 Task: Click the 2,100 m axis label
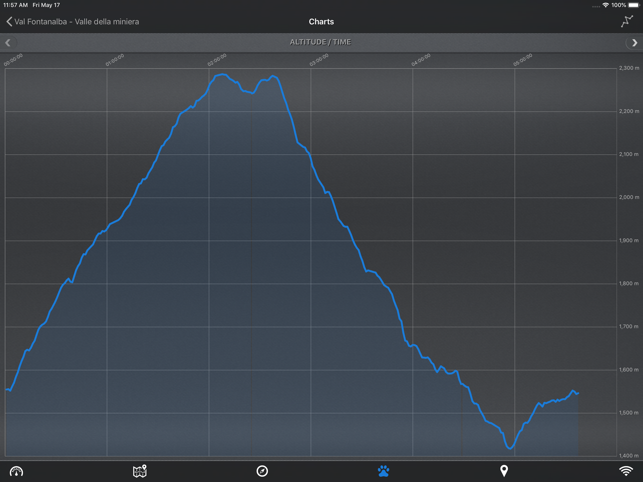point(629,154)
